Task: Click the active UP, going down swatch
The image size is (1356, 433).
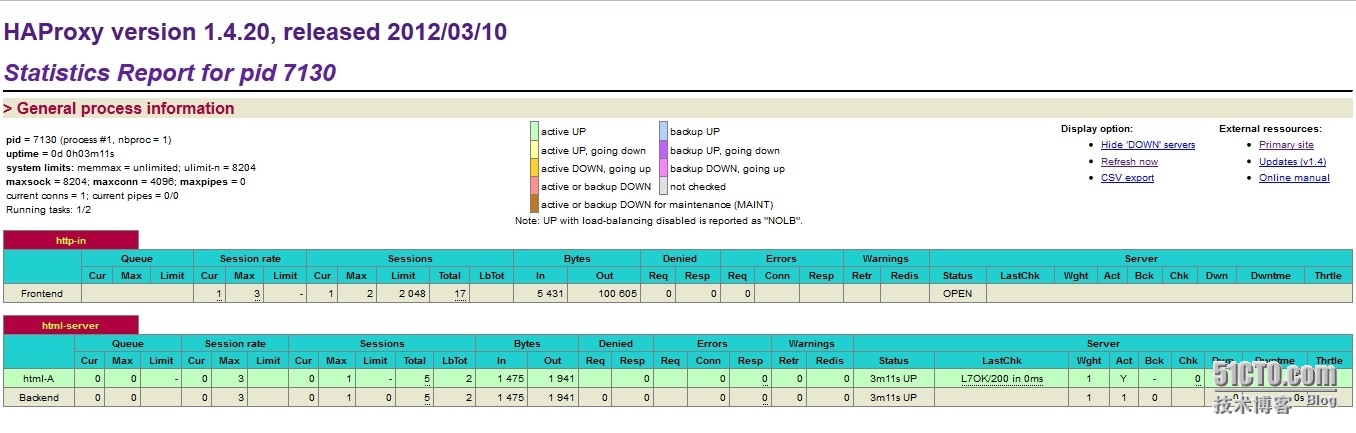Action: pos(534,150)
